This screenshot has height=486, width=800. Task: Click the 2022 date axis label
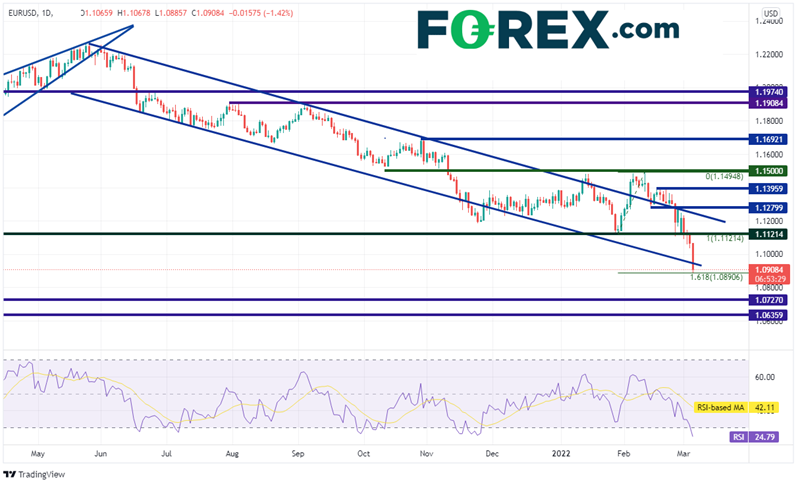point(561,453)
